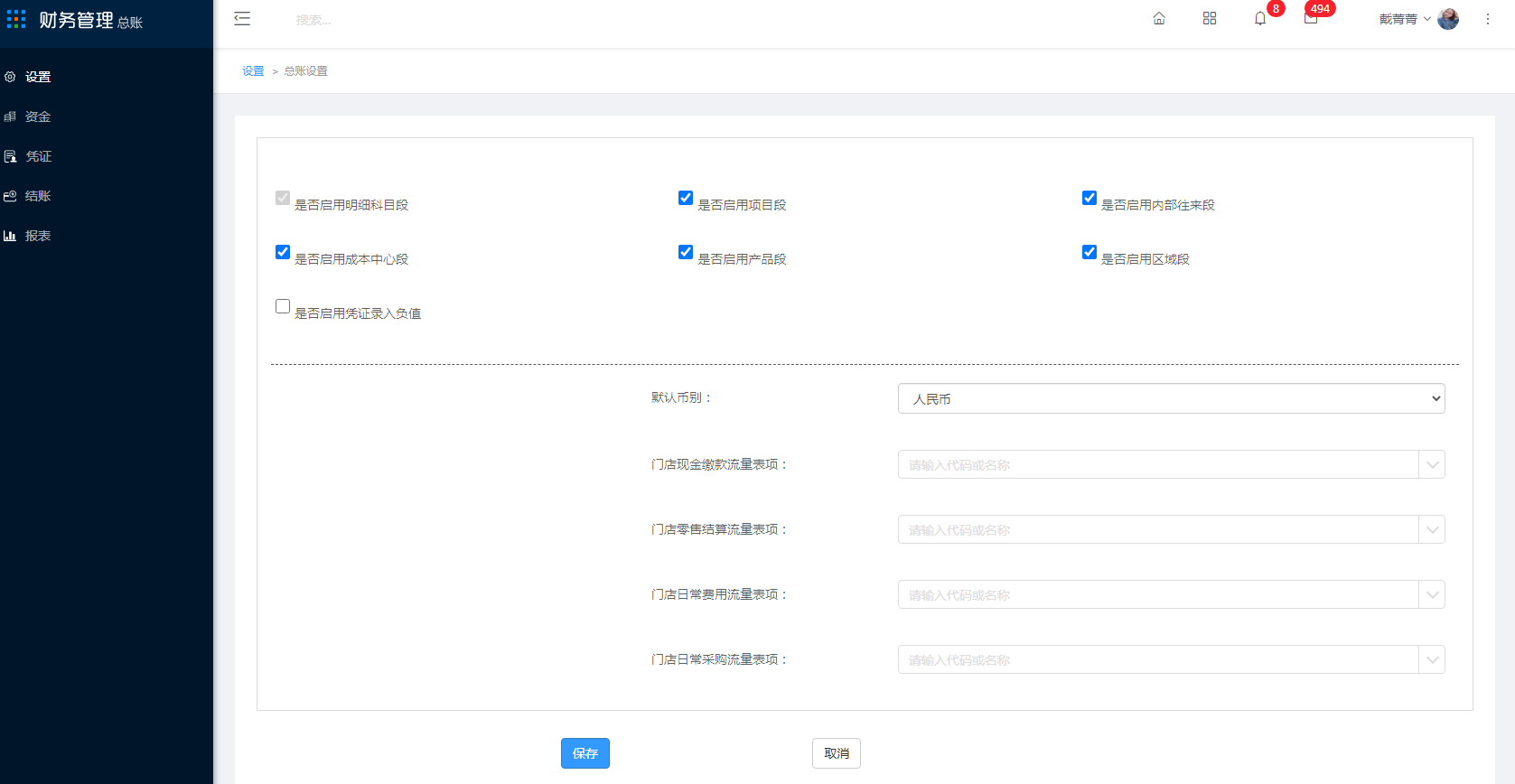Click the 资金 sidebar icon
Viewport: 1515px width, 784px height.
[10, 117]
